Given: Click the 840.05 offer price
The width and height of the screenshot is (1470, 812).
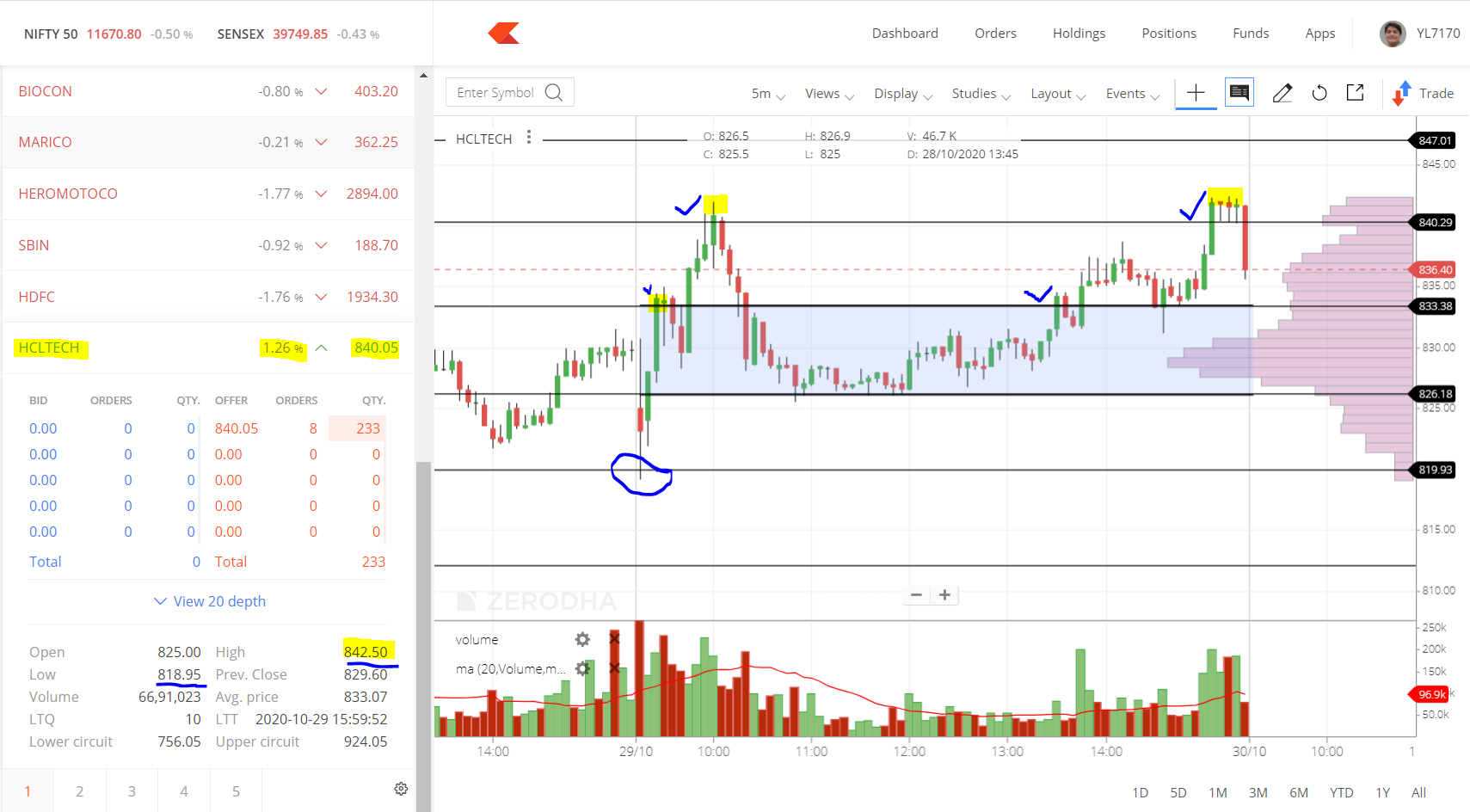Looking at the screenshot, I should [237, 428].
